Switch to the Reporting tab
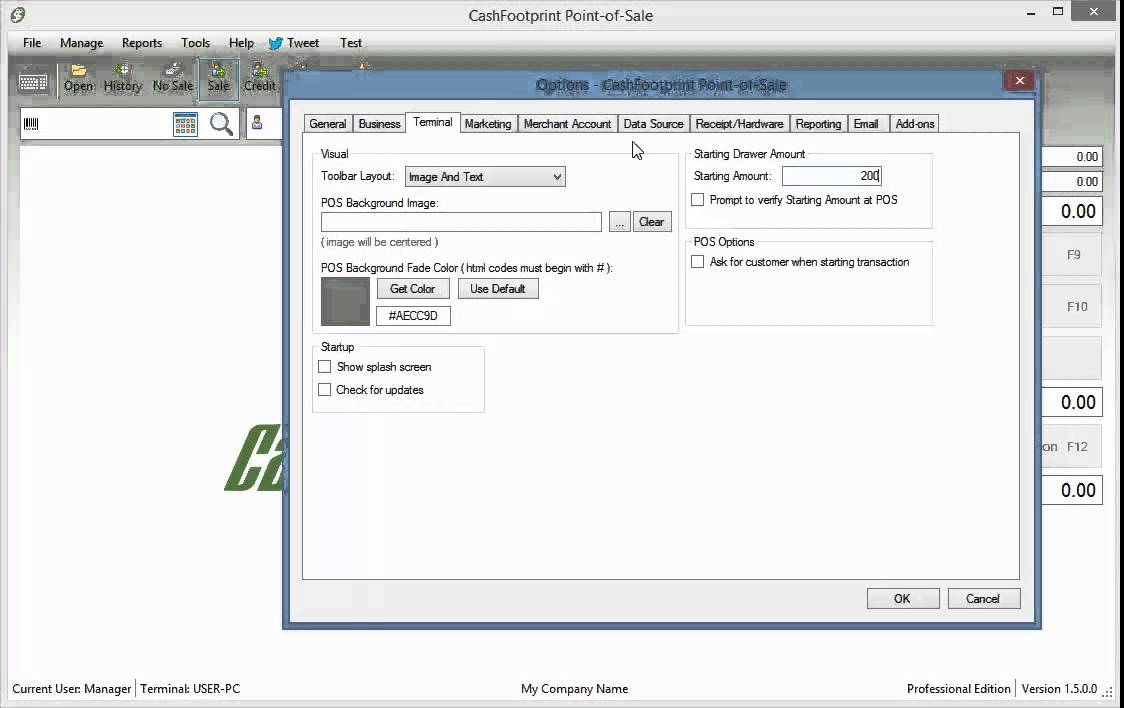The image size is (1124, 708). coord(818,124)
